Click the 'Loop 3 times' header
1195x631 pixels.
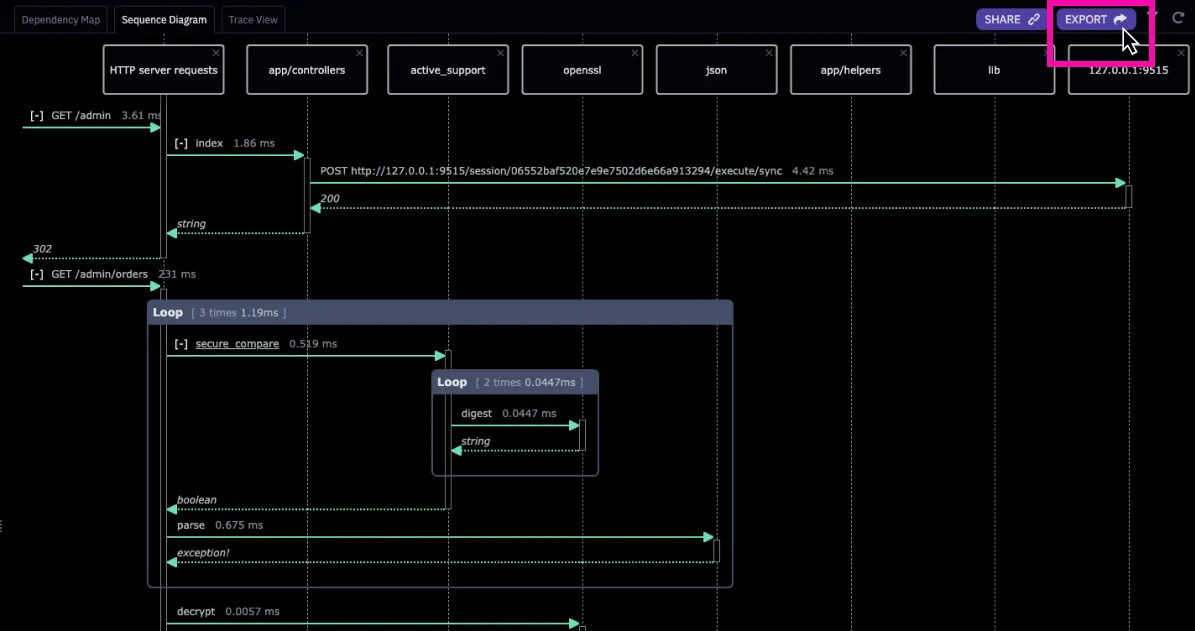tap(440, 312)
